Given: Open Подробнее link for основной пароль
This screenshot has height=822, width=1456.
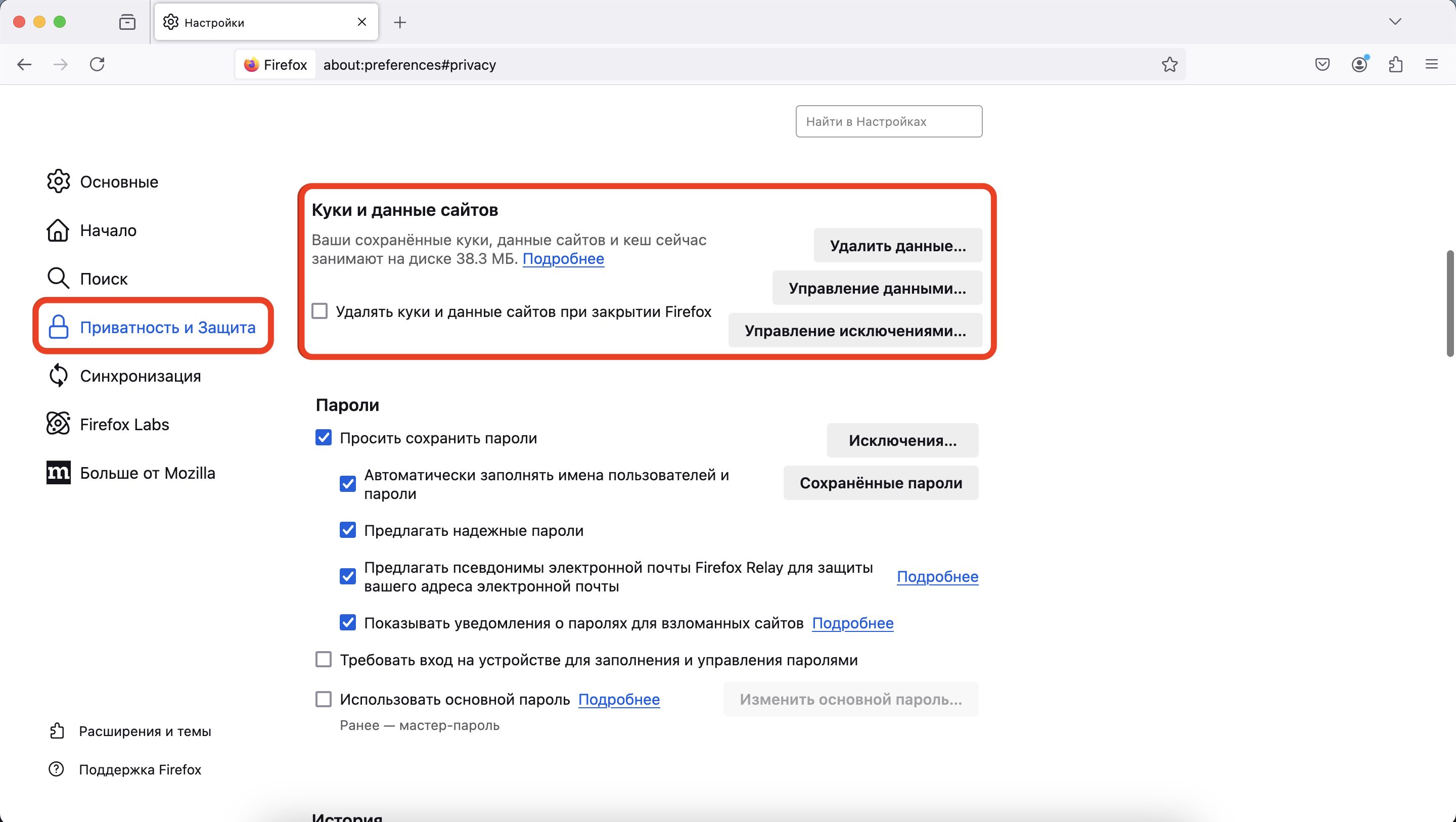Looking at the screenshot, I should (x=619, y=699).
